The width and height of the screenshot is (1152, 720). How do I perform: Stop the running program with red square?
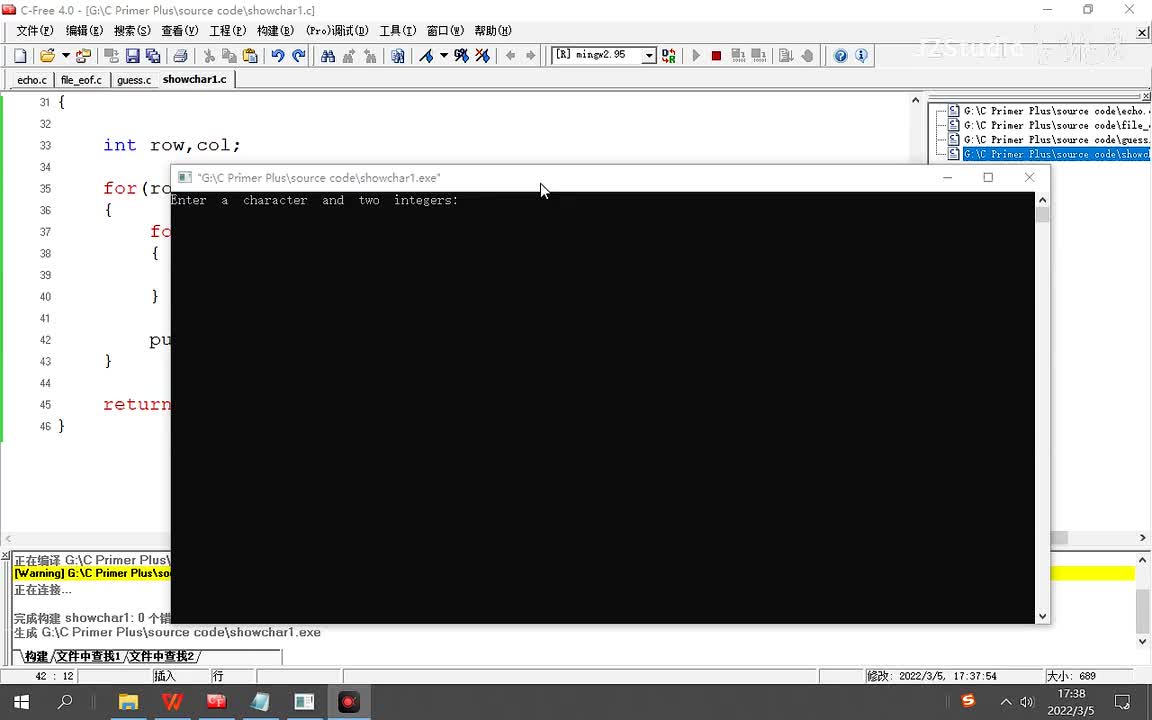[x=716, y=55]
